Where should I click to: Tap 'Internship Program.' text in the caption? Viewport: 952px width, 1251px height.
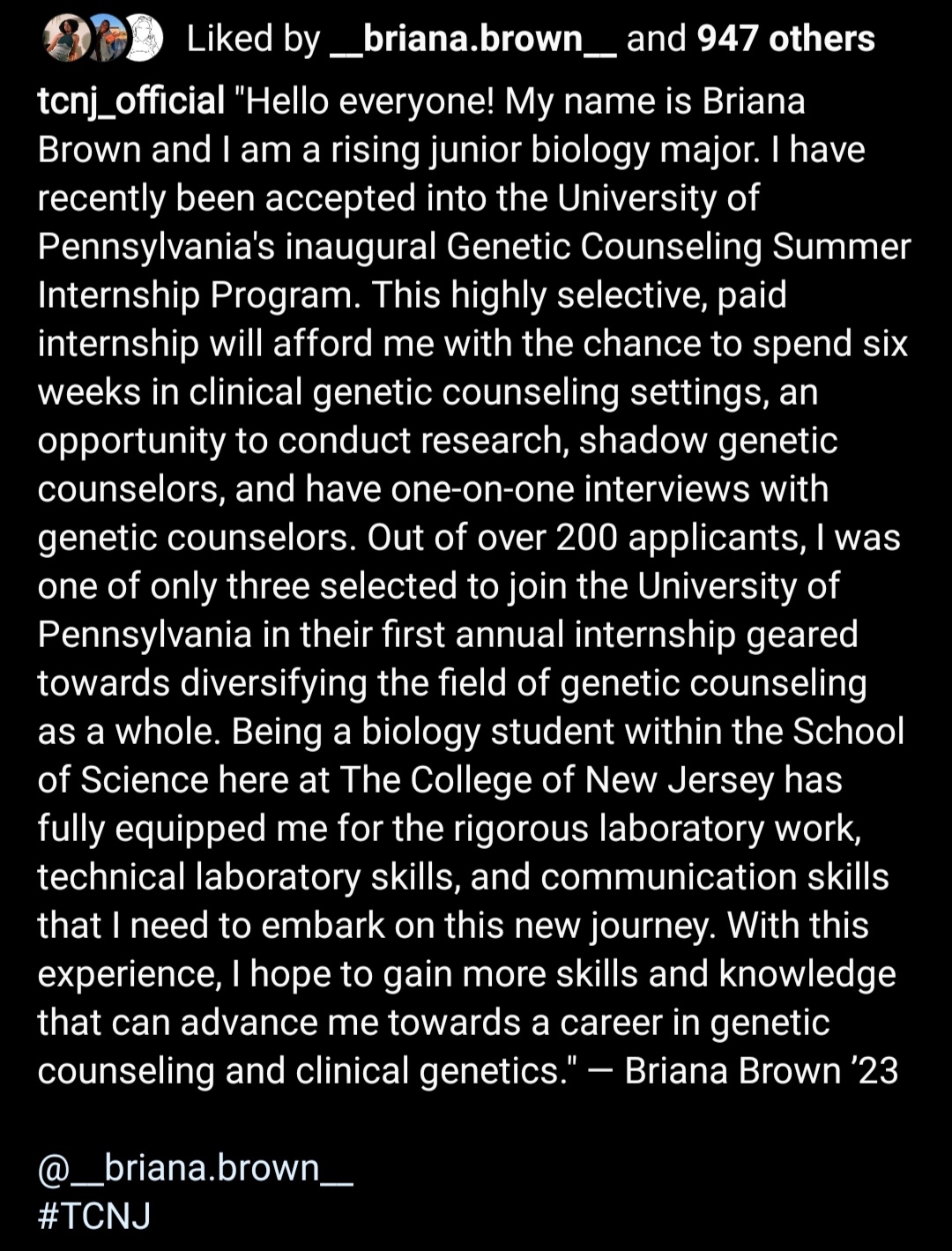pos(199,295)
